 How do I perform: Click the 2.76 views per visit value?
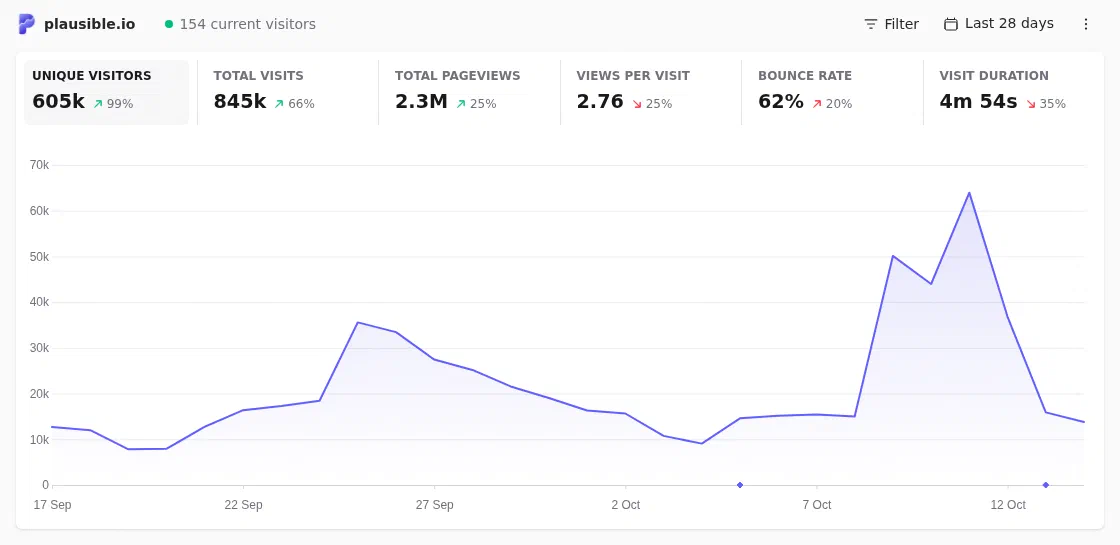[600, 102]
